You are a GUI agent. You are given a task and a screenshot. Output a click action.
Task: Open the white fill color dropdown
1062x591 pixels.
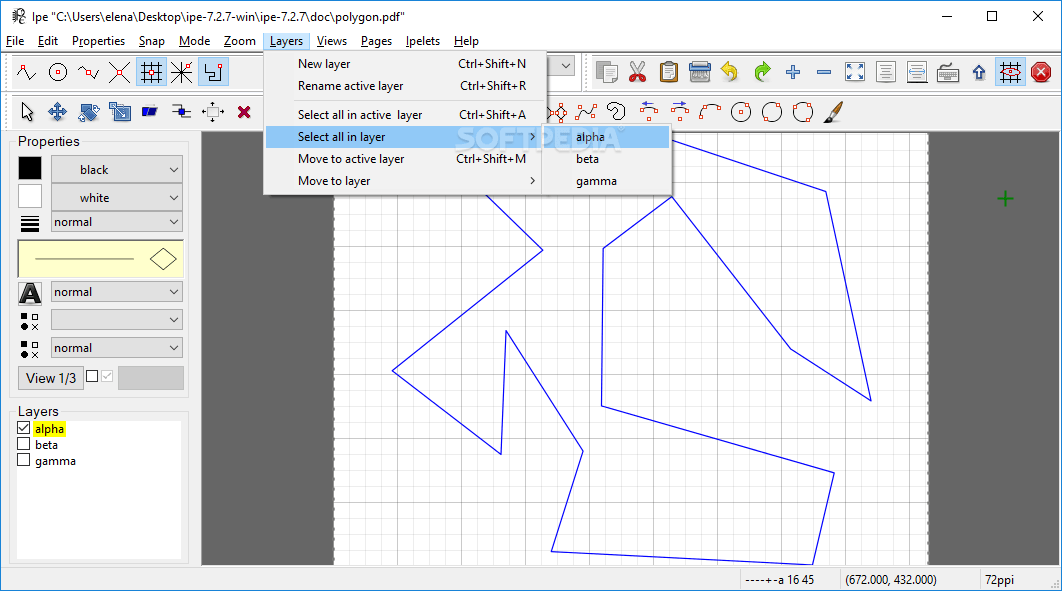117,198
